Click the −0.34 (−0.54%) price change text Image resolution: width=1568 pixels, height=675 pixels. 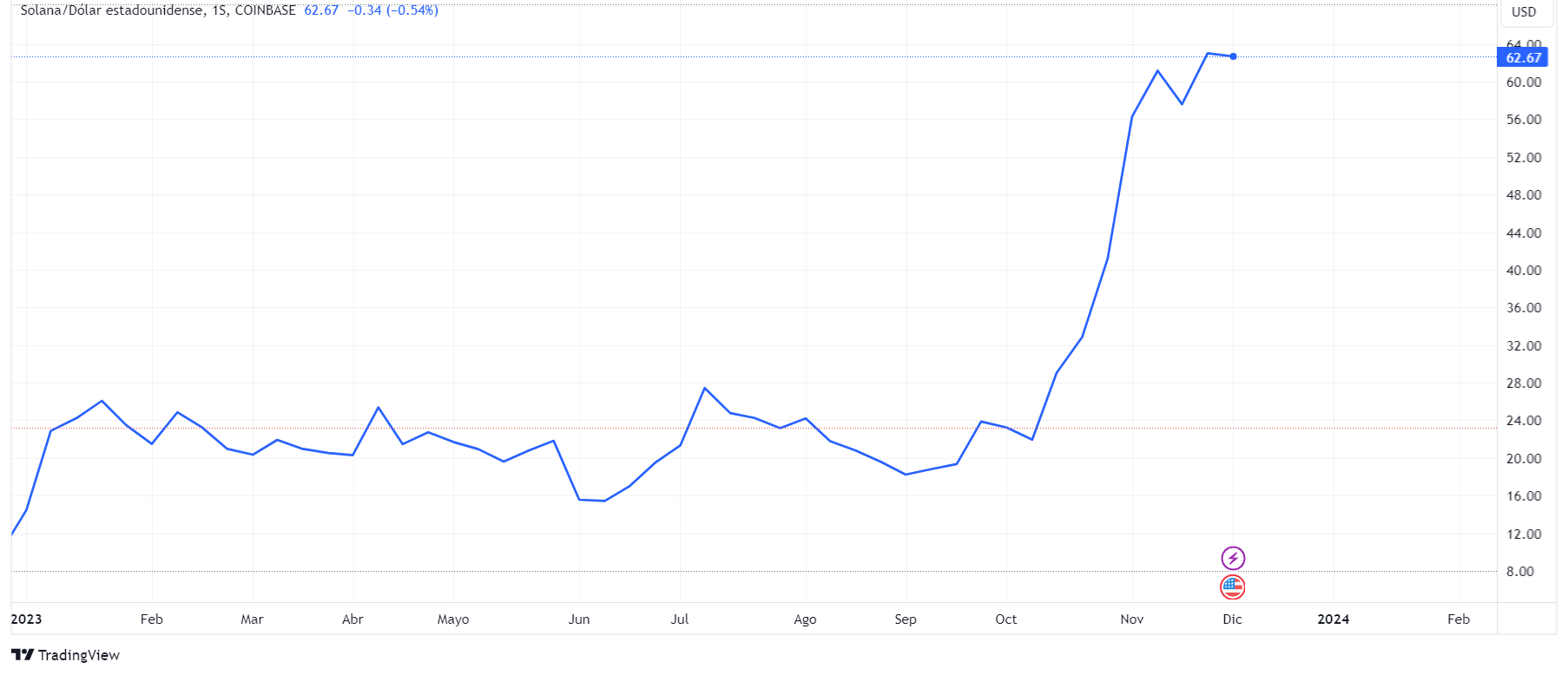[392, 10]
